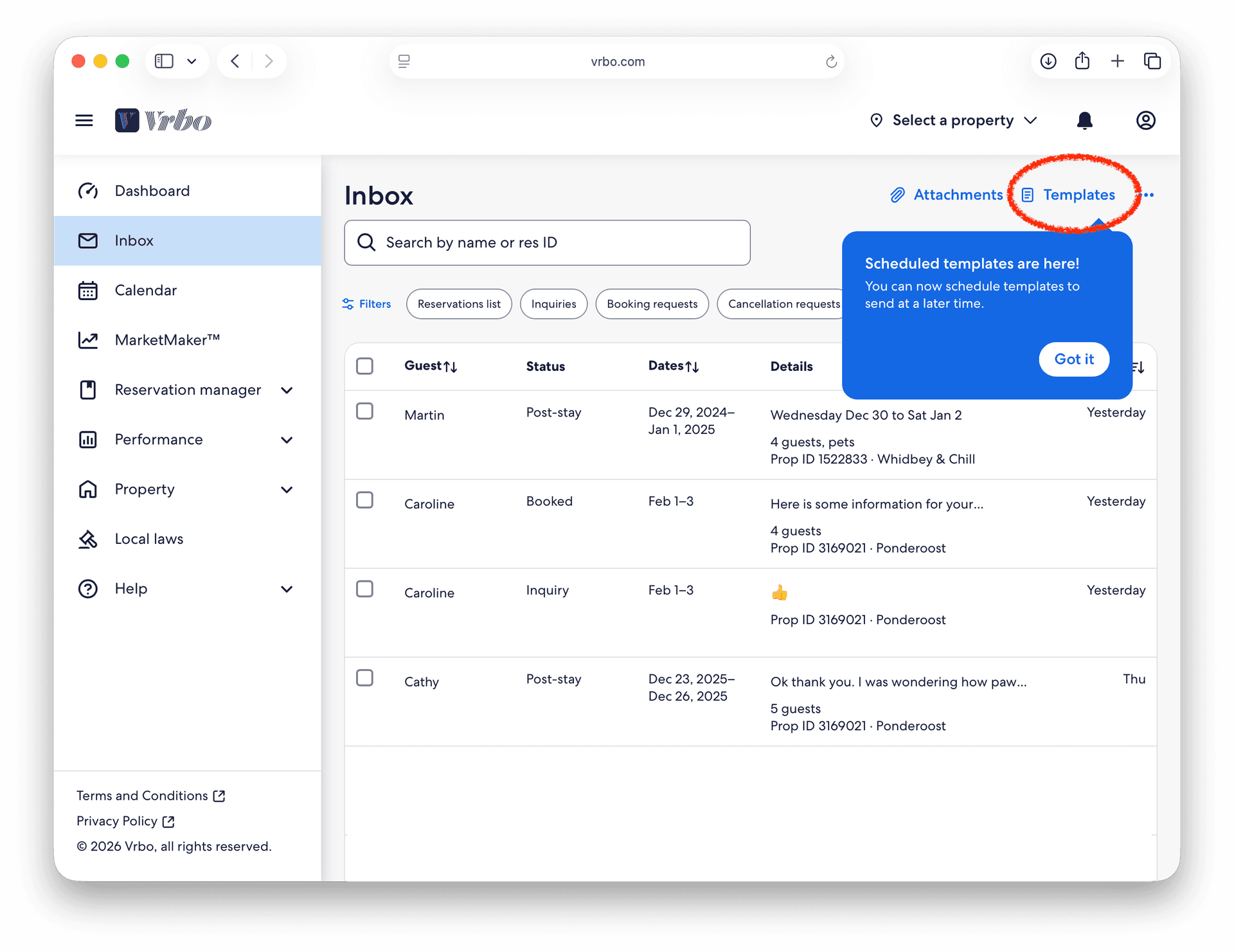
Task: Dismiss the tooltip with Got it
Action: tap(1073, 359)
